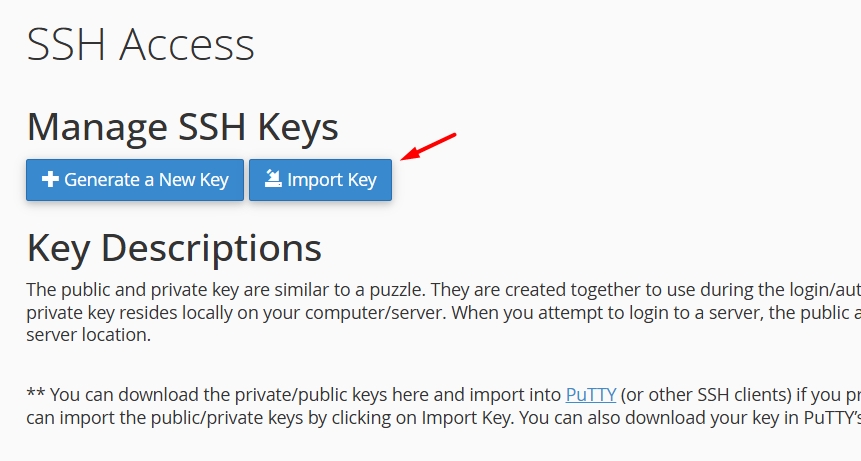Image resolution: width=861 pixels, height=461 pixels.
Task: Click the plus icon on Generate button
Action: pyautogui.click(x=50, y=181)
